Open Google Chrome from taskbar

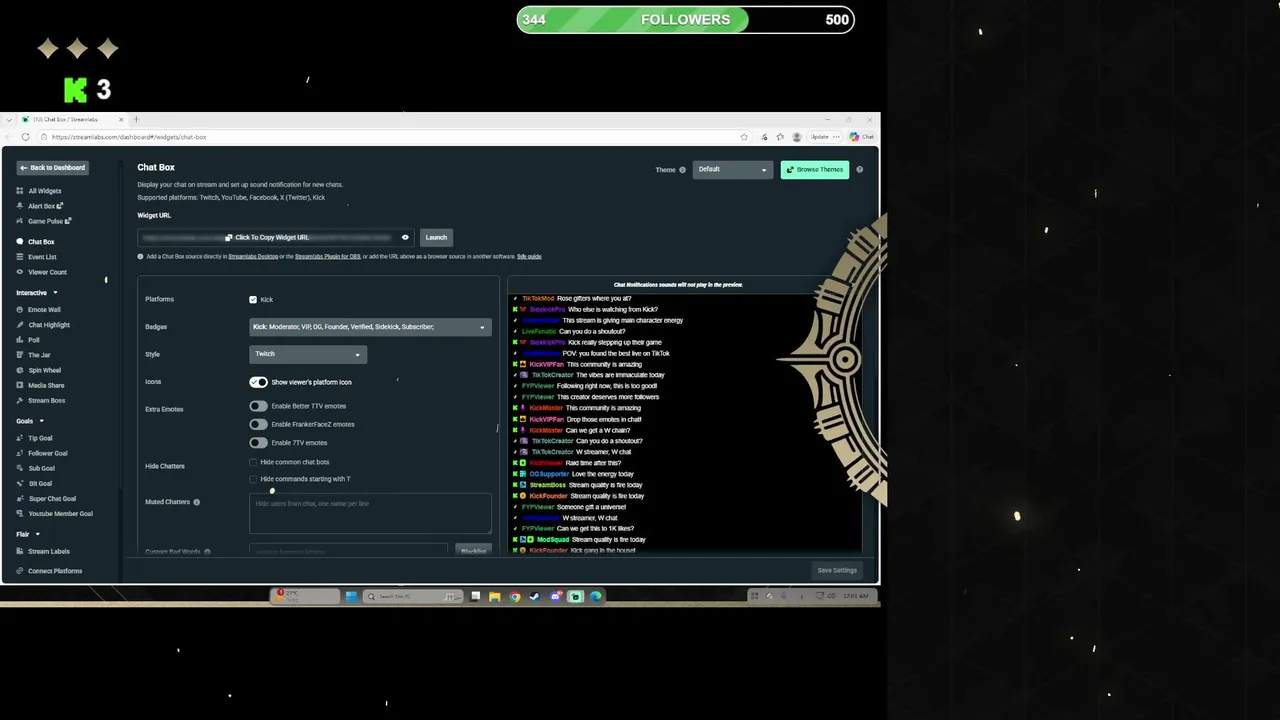515,597
